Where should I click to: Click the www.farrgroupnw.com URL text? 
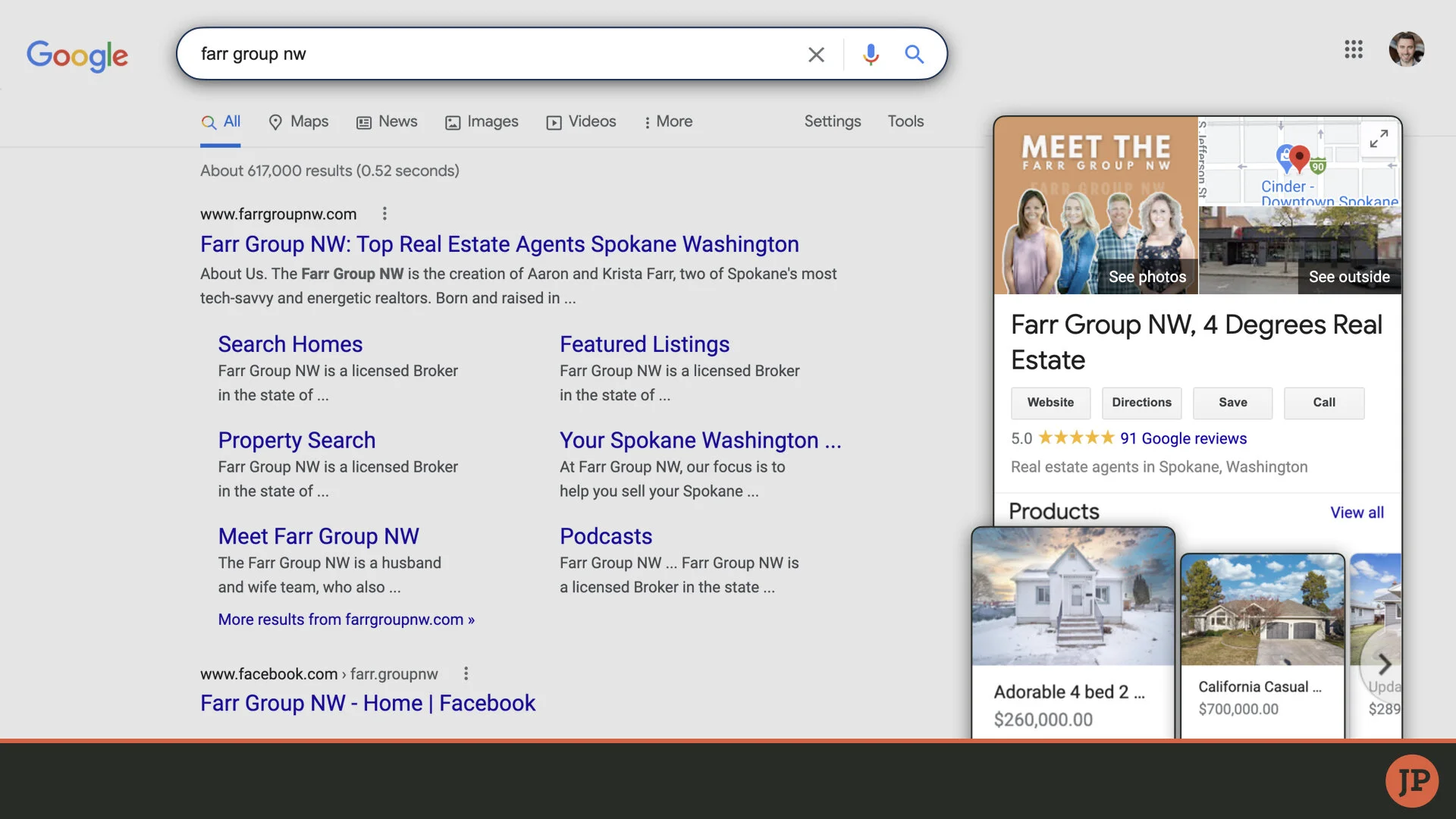(278, 214)
